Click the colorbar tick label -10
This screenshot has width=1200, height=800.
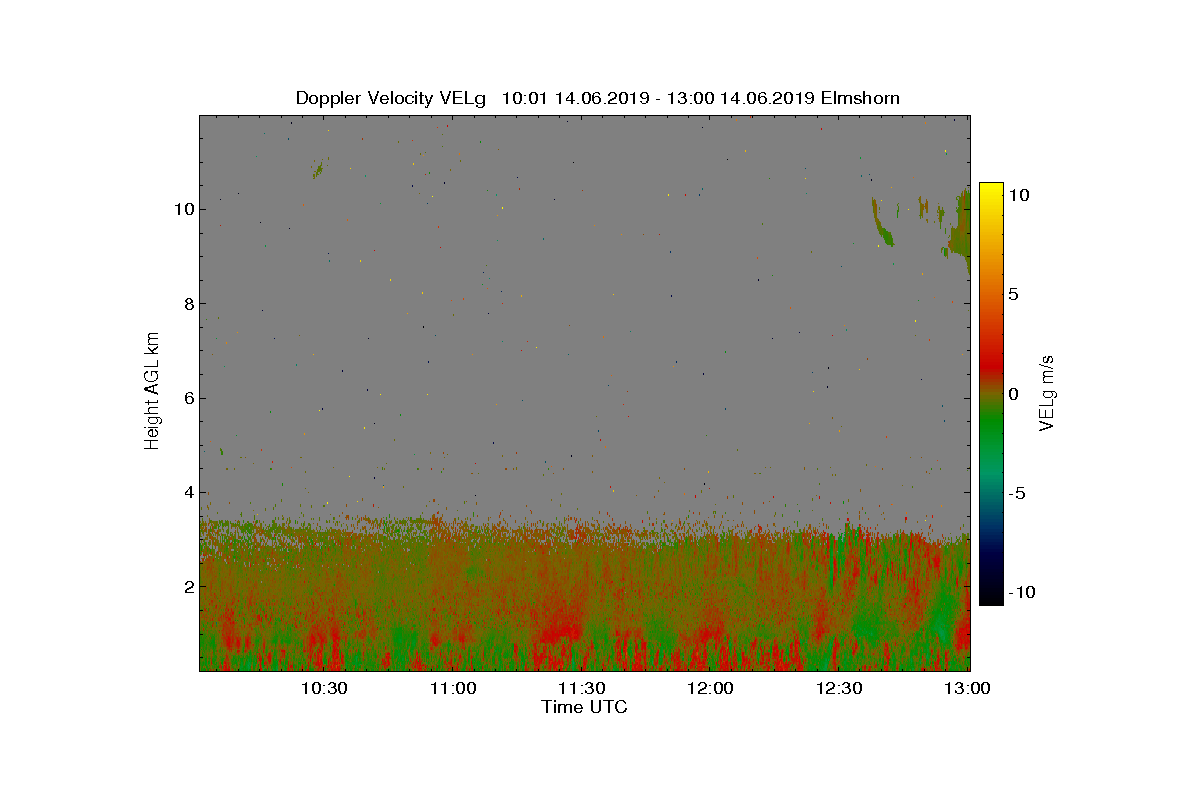pos(1022,592)
